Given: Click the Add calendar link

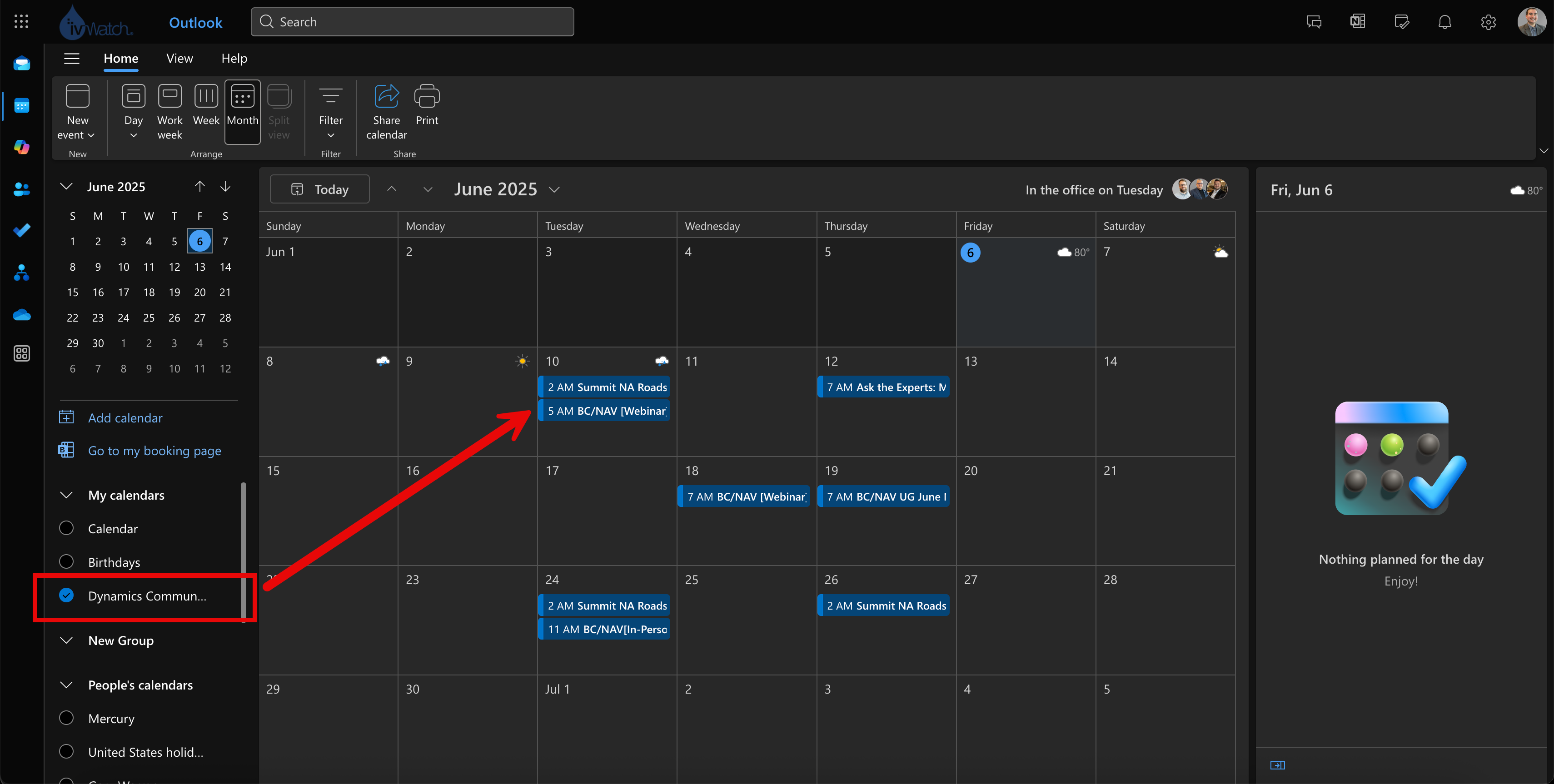Looking at the screenshot, I should (x=125, y=418).
